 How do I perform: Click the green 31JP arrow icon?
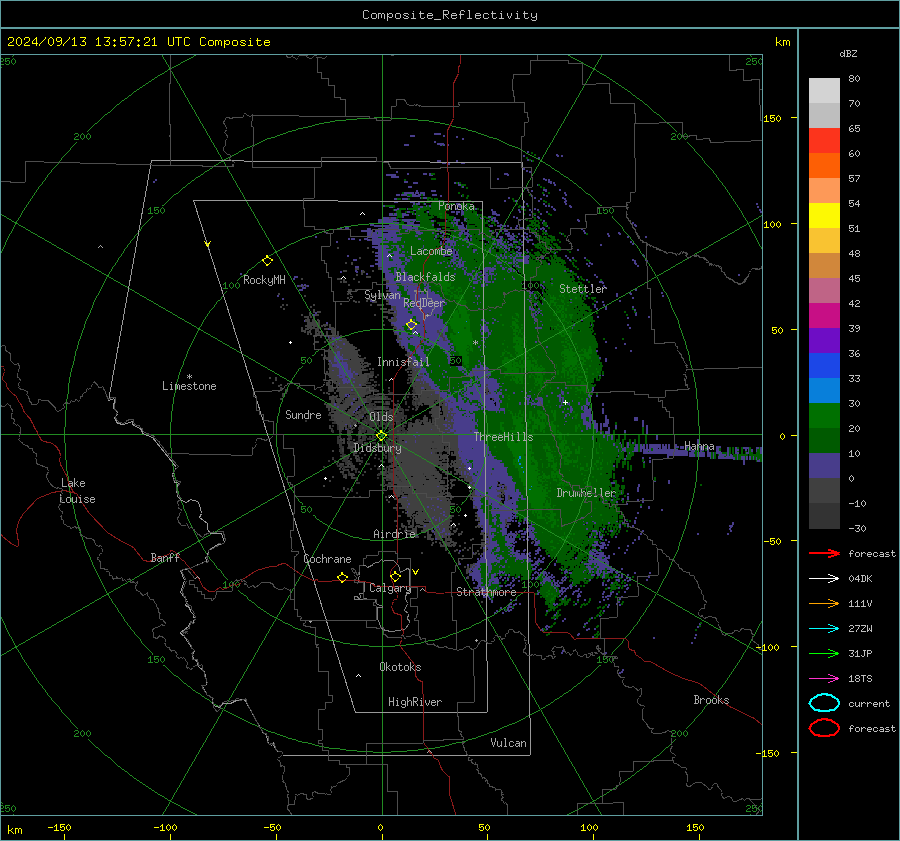coord(824,653)
